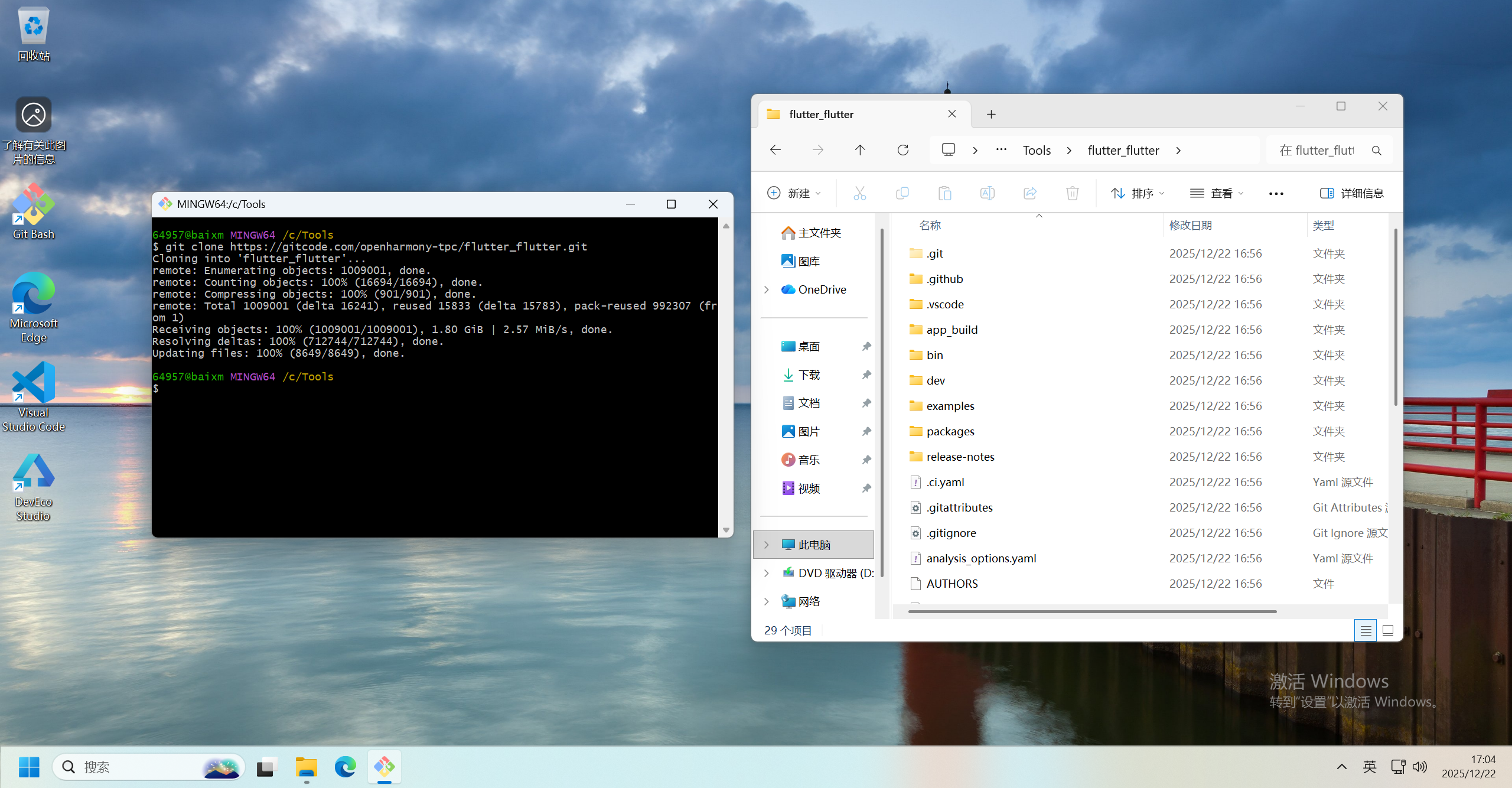
Task: Click the back navigation arrow
Action: coord(775,150)
